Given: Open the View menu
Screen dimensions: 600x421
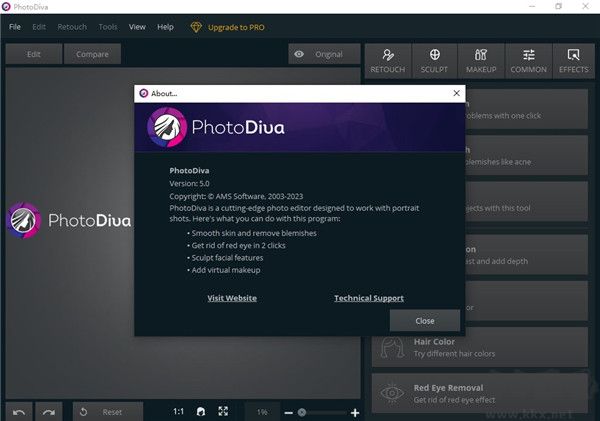Looking at the screenshot, I should click(137, 27).
